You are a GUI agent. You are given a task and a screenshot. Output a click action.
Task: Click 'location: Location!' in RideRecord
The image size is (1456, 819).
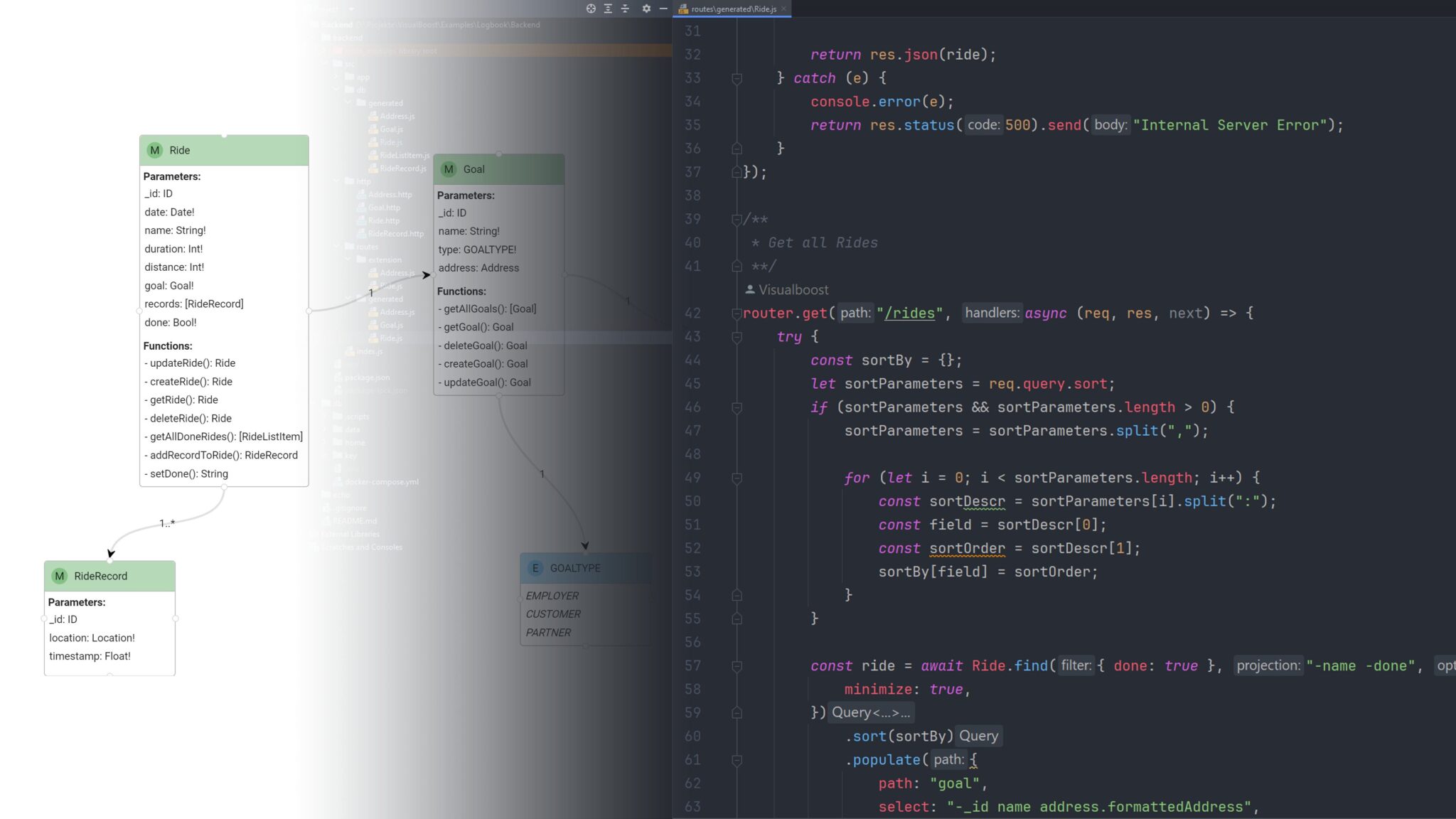[x=92, y=638]
